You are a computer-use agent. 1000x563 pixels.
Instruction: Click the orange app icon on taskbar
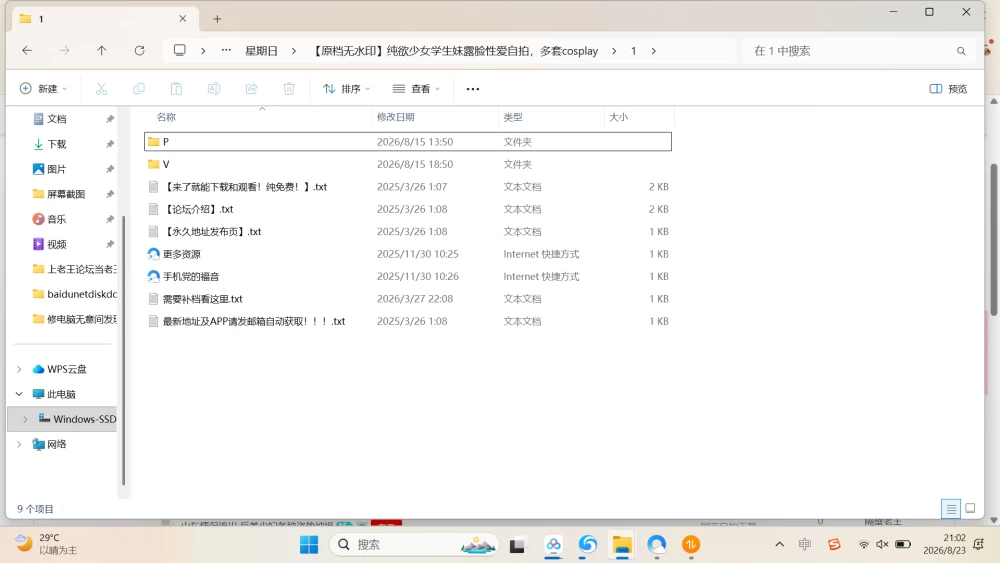[691, 545]
